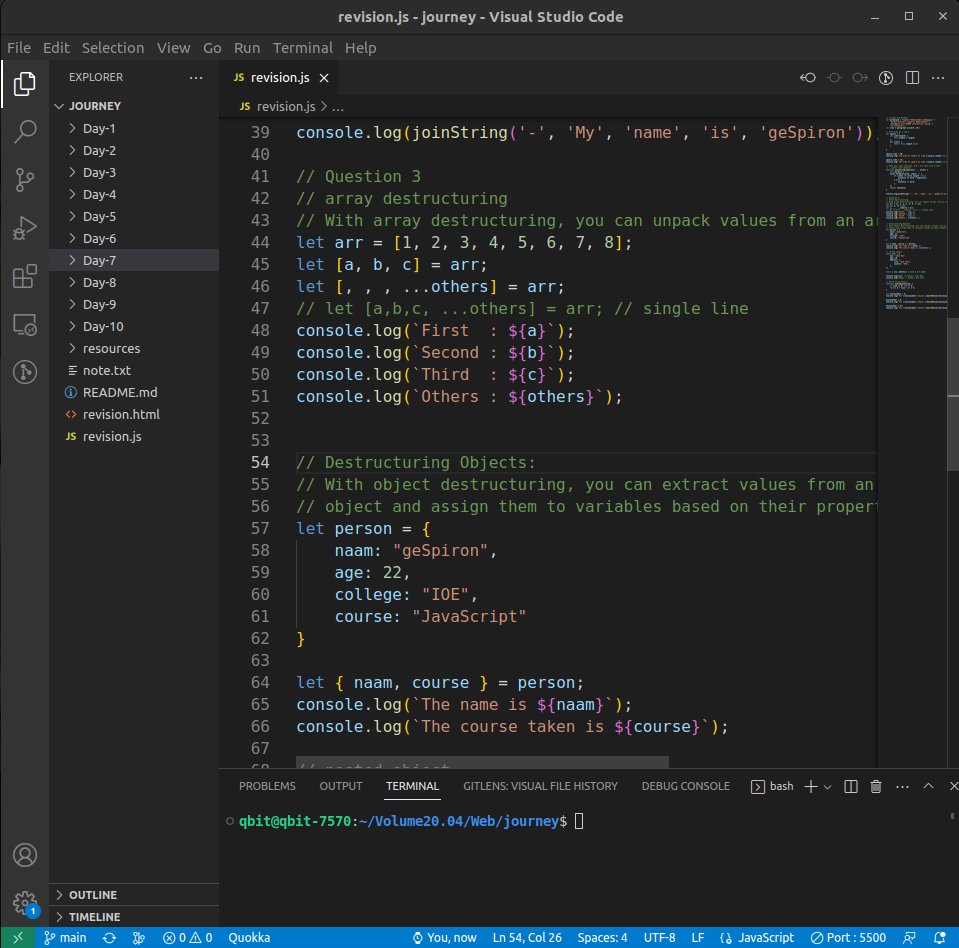Open the notifications bell
Image resolution: width=959 pixels, height=948 pixels.
(x=941, y=938)
